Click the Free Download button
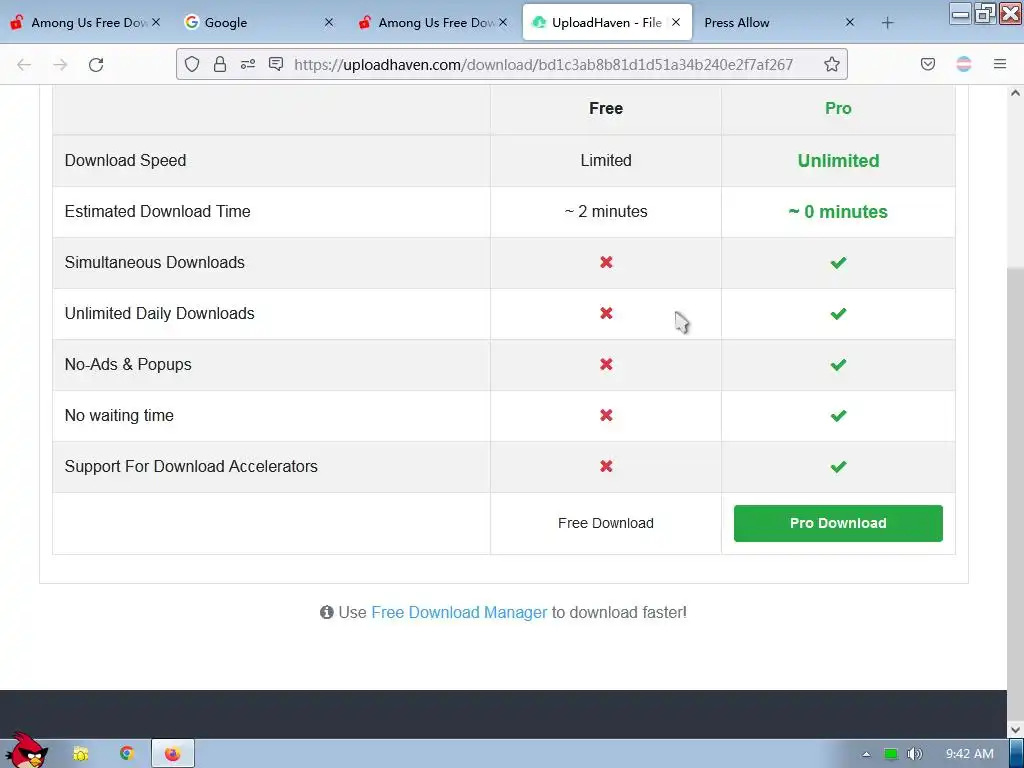Viewport: 1024px width, 768px height. (606, 523)
